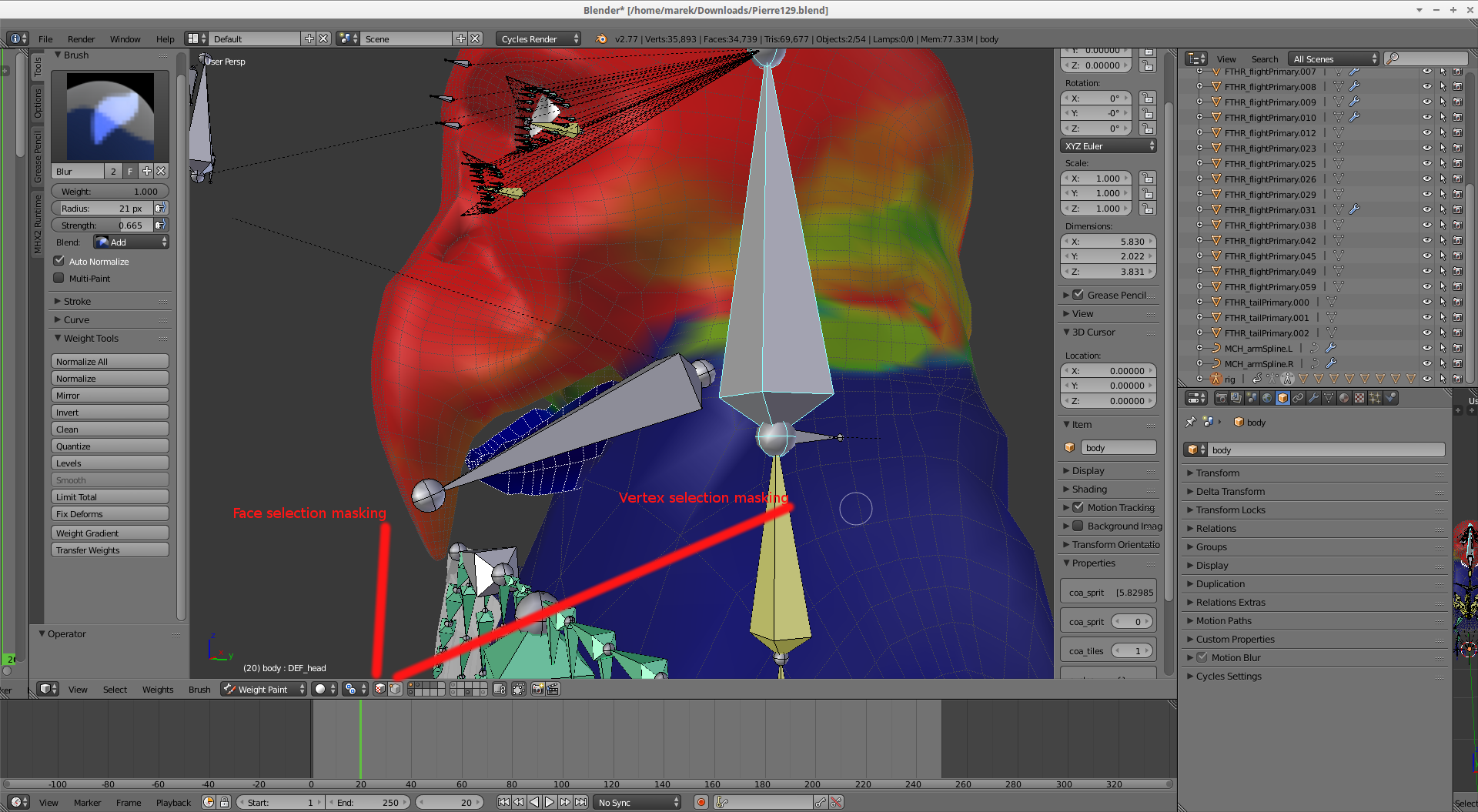Open the Marker menu in timeline

coord(87,802)
